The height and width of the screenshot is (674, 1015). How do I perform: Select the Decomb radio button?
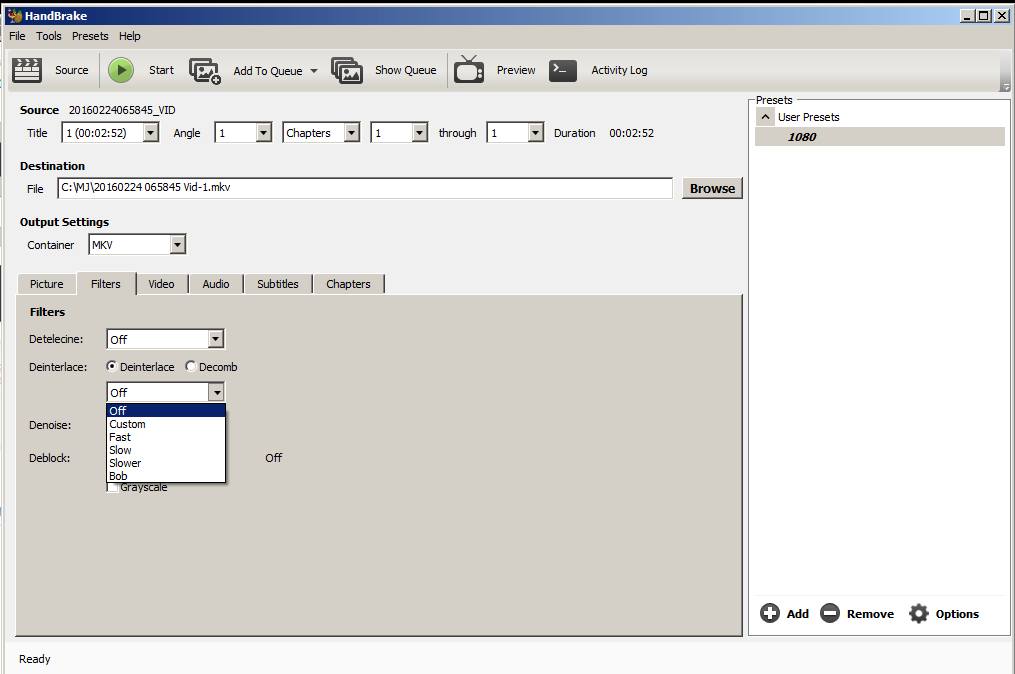(190, 366)
